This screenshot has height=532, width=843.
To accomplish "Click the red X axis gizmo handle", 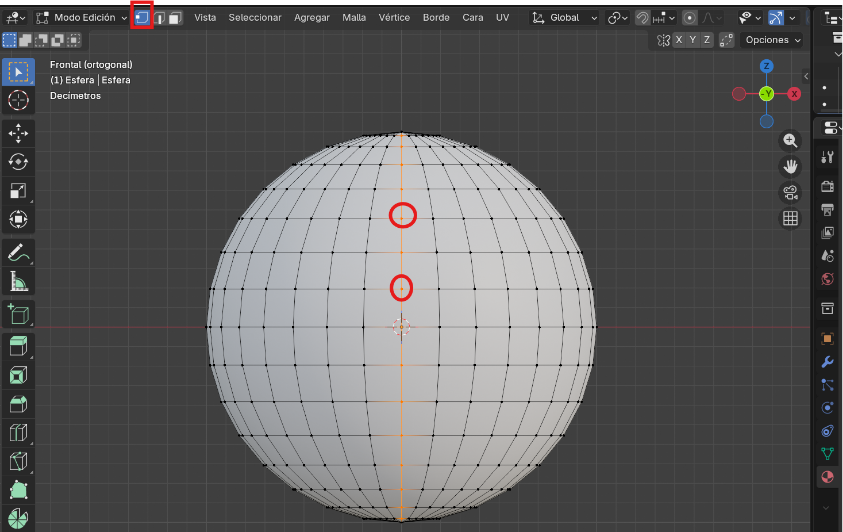I will (x=794, y=94).
